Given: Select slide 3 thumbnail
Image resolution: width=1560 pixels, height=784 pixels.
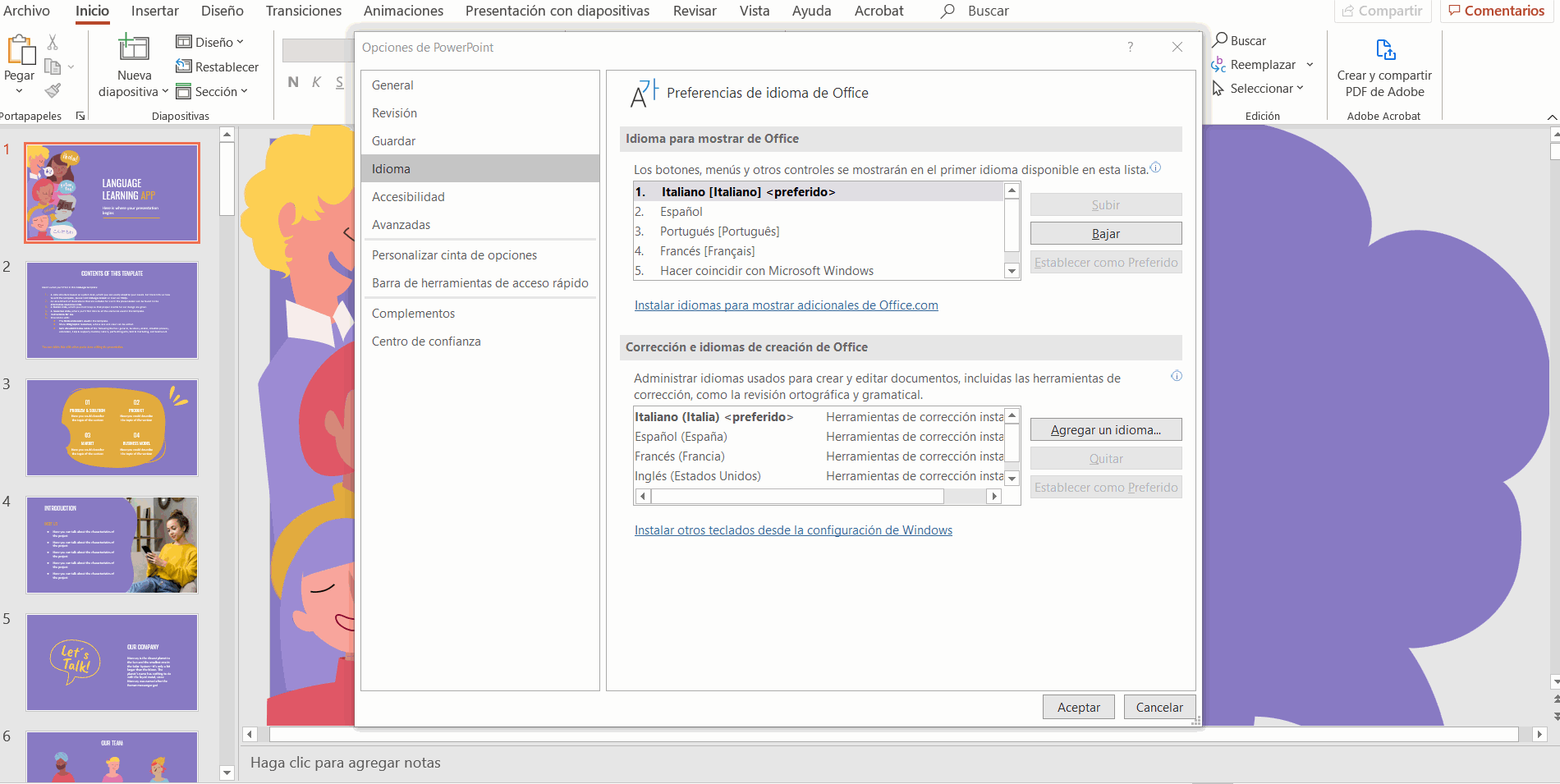Looking at the screenshot, I should click(x=112, y=428).
